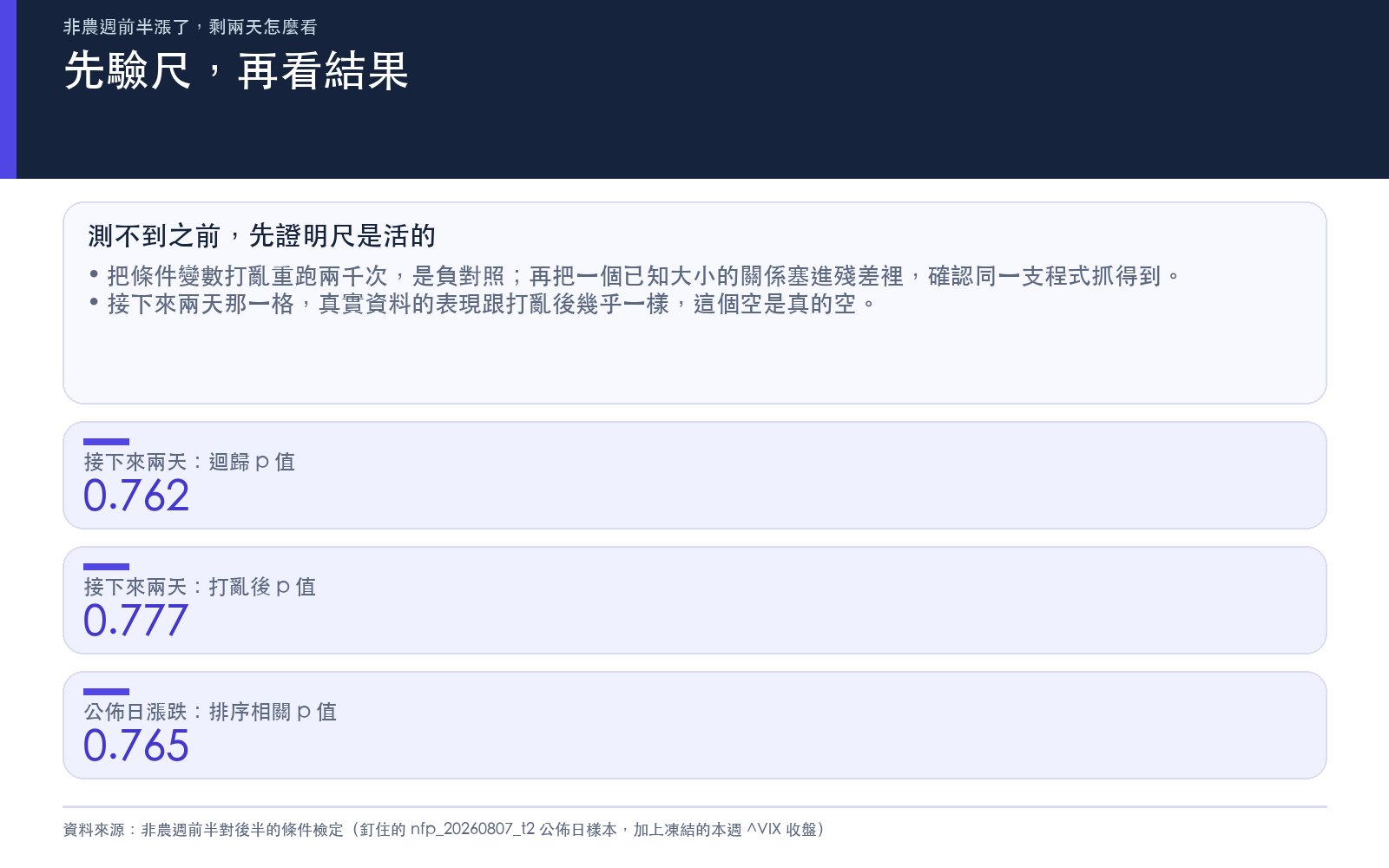The width and height of the screenshot is (1389, 868).
Task: Click the slide title 先驗尺，再看結果
Action: tap(236, 70)
